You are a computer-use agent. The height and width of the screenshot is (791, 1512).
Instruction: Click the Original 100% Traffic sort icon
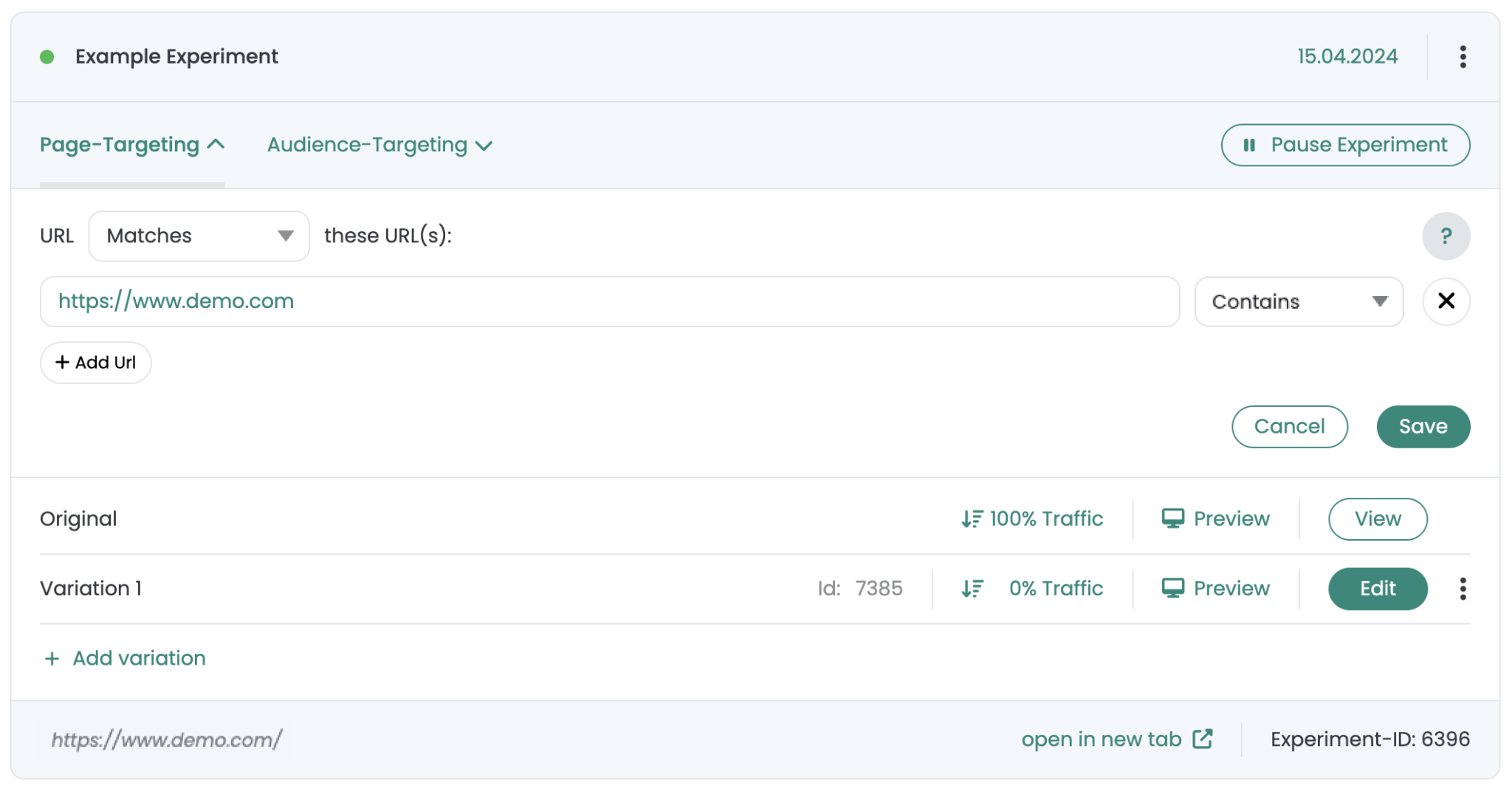(972, 519)
